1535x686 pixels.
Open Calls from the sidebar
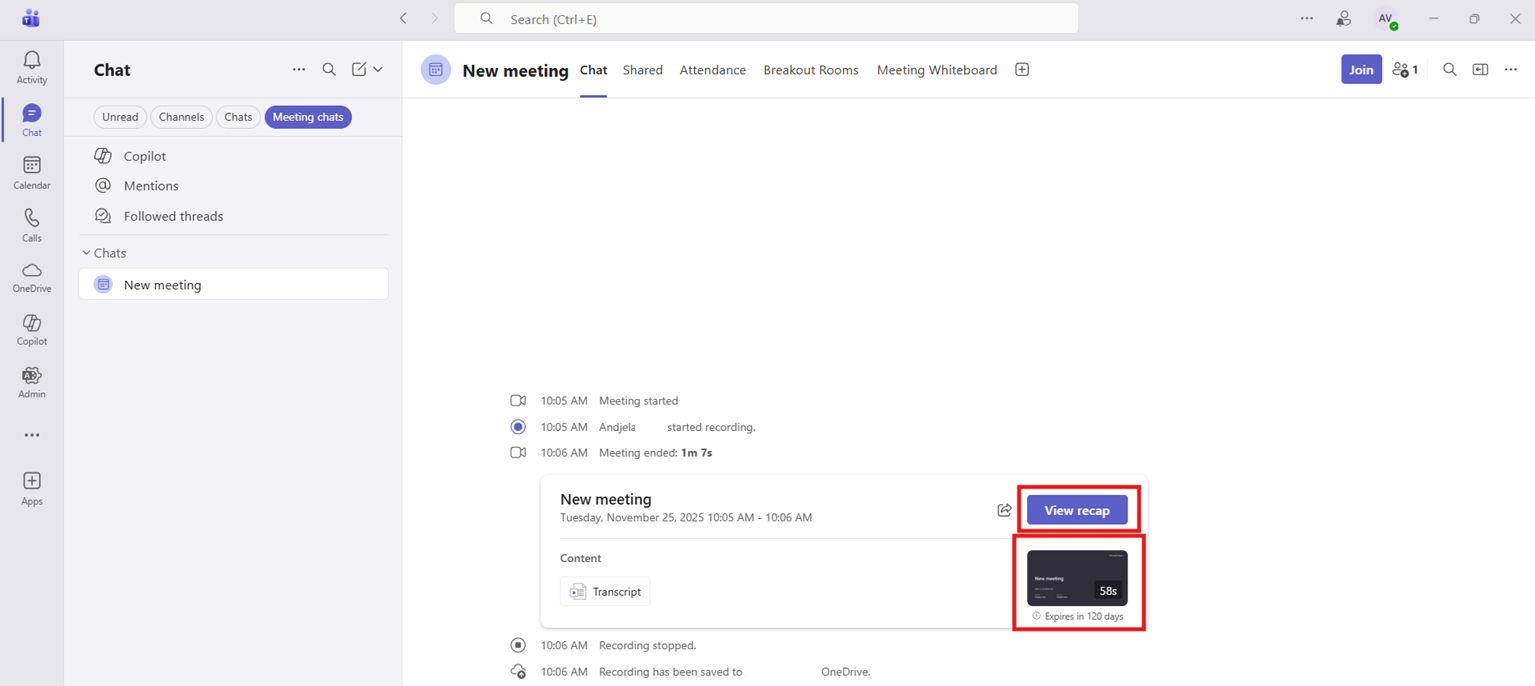point(31,223)
